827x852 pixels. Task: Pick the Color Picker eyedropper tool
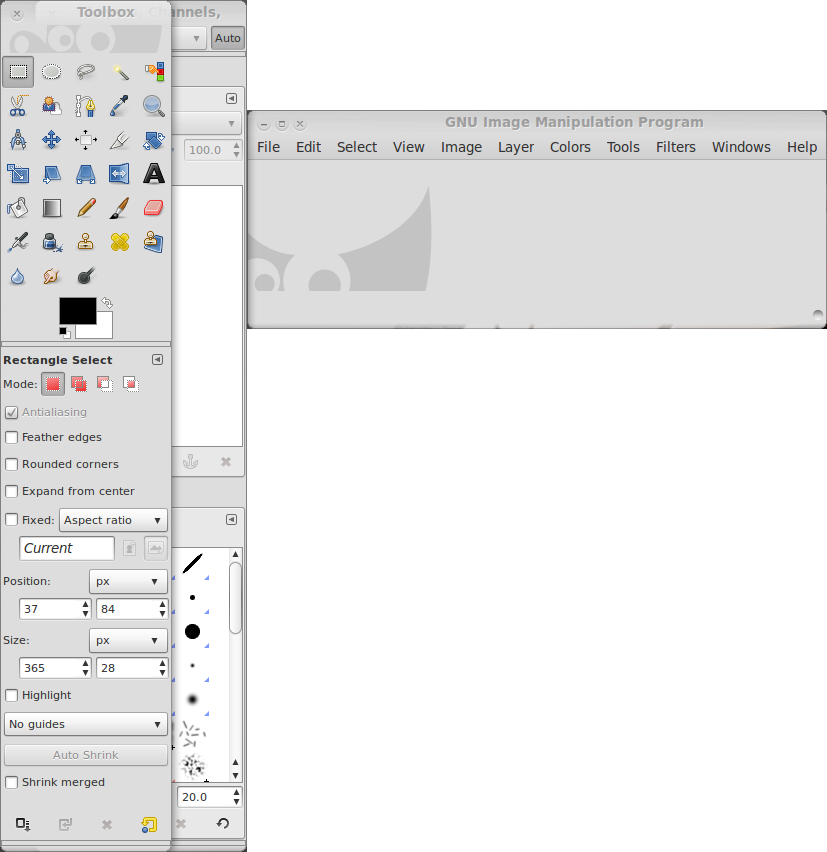(120, 106)
